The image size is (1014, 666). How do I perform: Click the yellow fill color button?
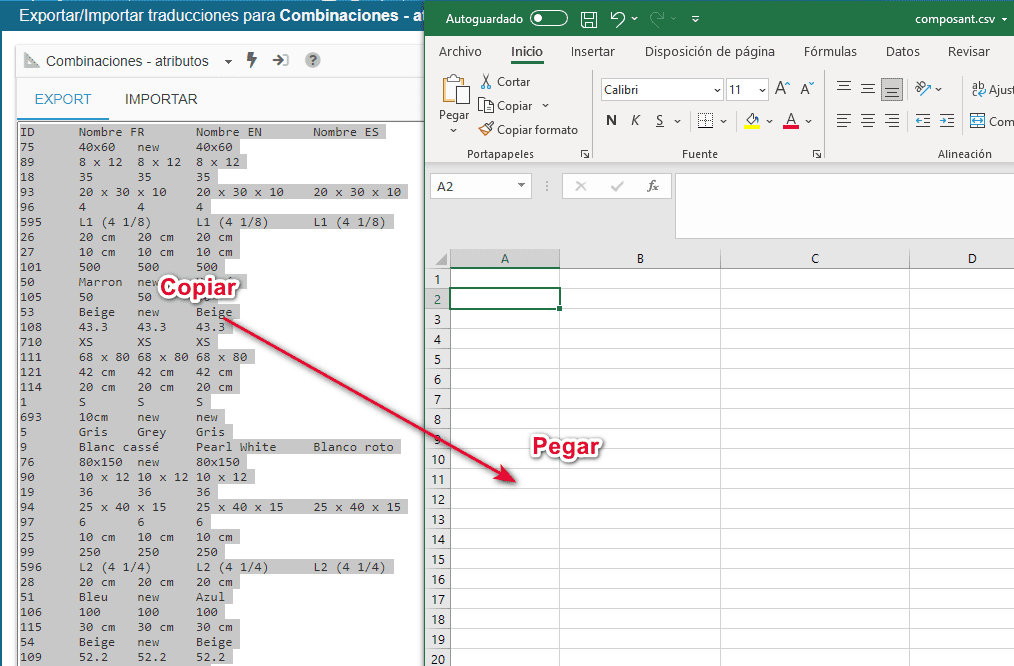tap(752, 121)
